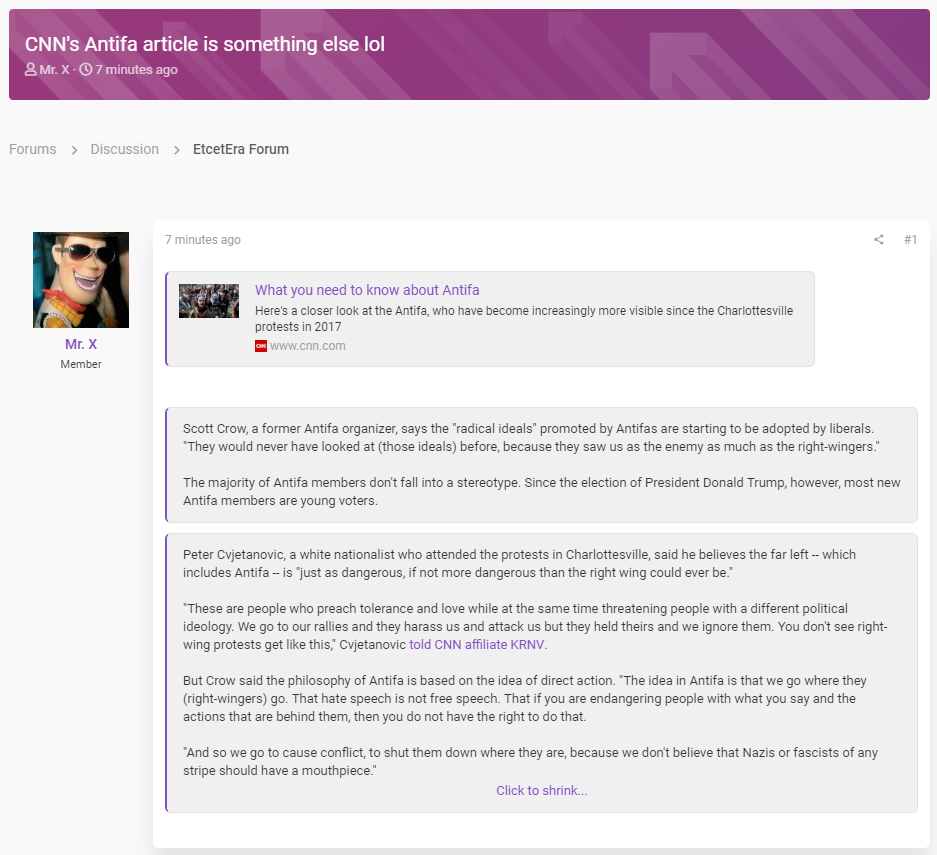Click paragraph starting 'Peter Cvjetanovic, a white nationalist'

pos(519,563)
